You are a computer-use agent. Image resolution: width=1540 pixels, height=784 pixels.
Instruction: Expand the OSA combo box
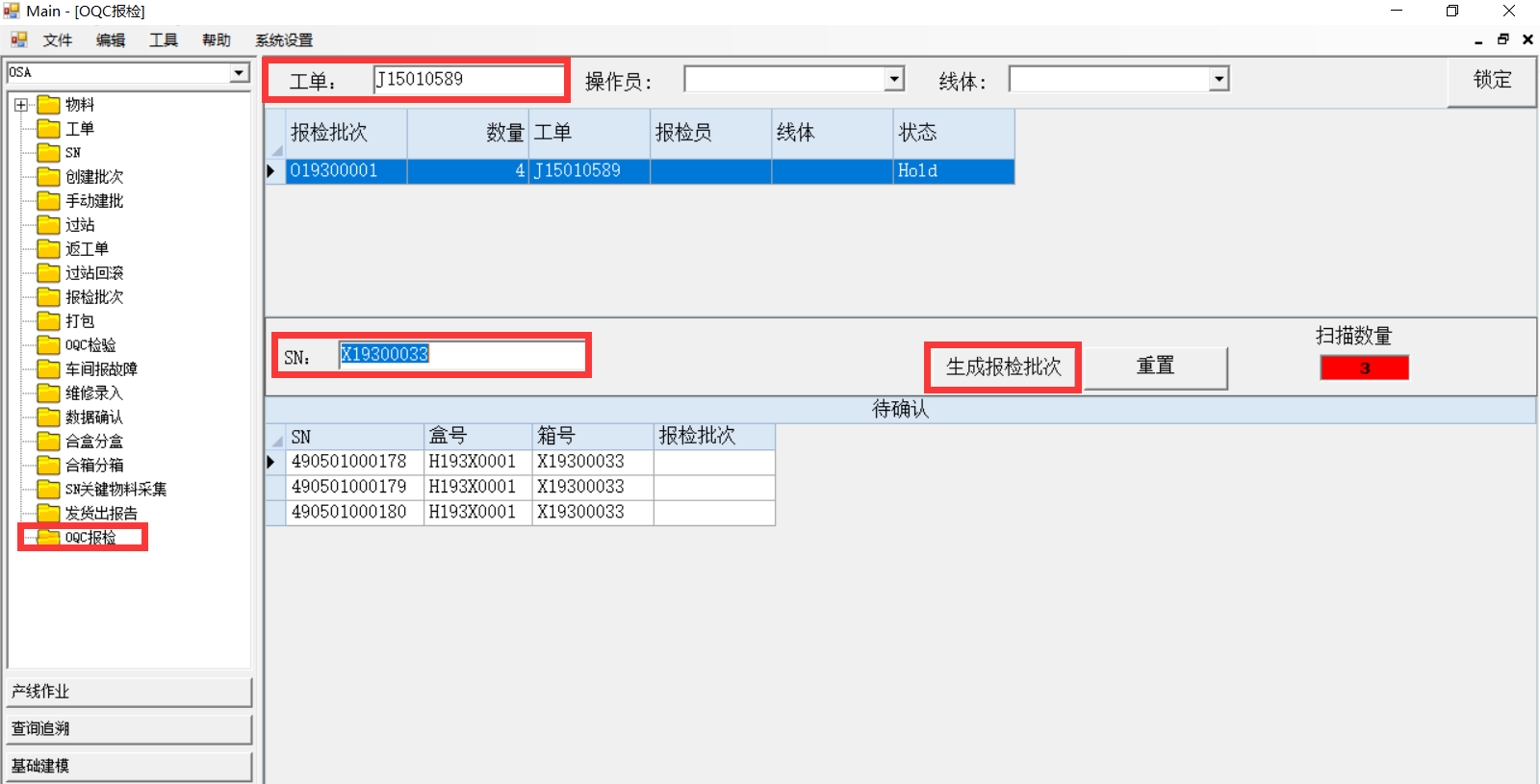pyautogui.click(x=239, y=73)
